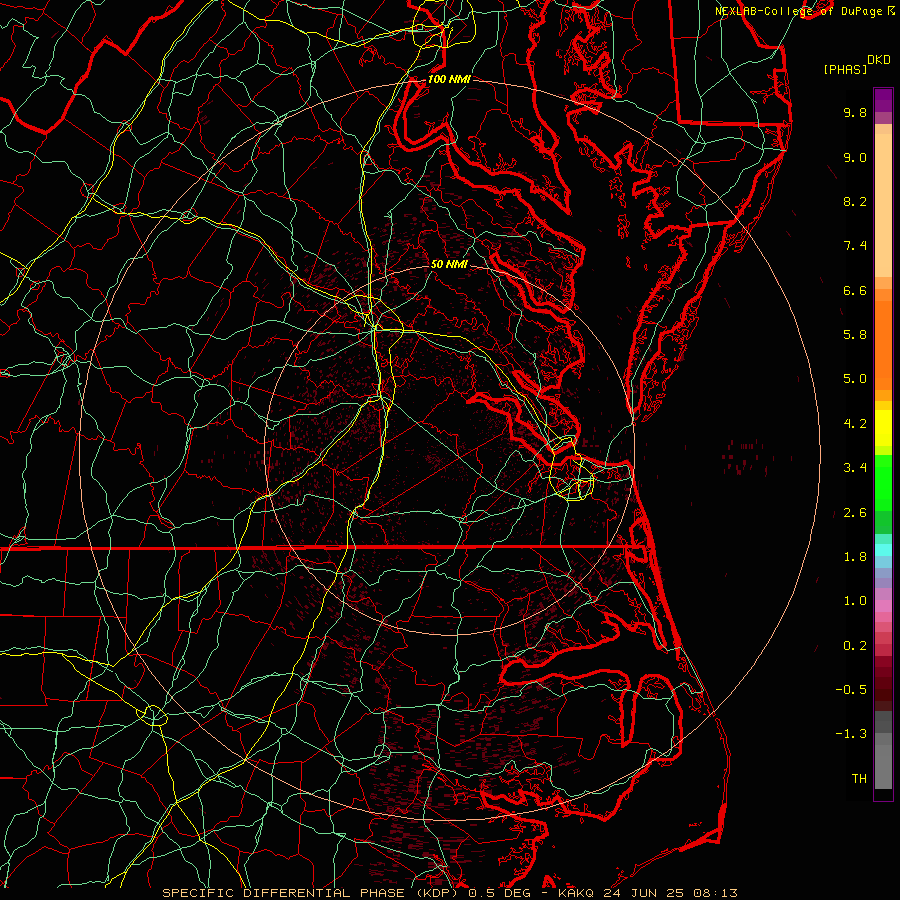Select the DKD label above the color scale

[x=879, y=60]
